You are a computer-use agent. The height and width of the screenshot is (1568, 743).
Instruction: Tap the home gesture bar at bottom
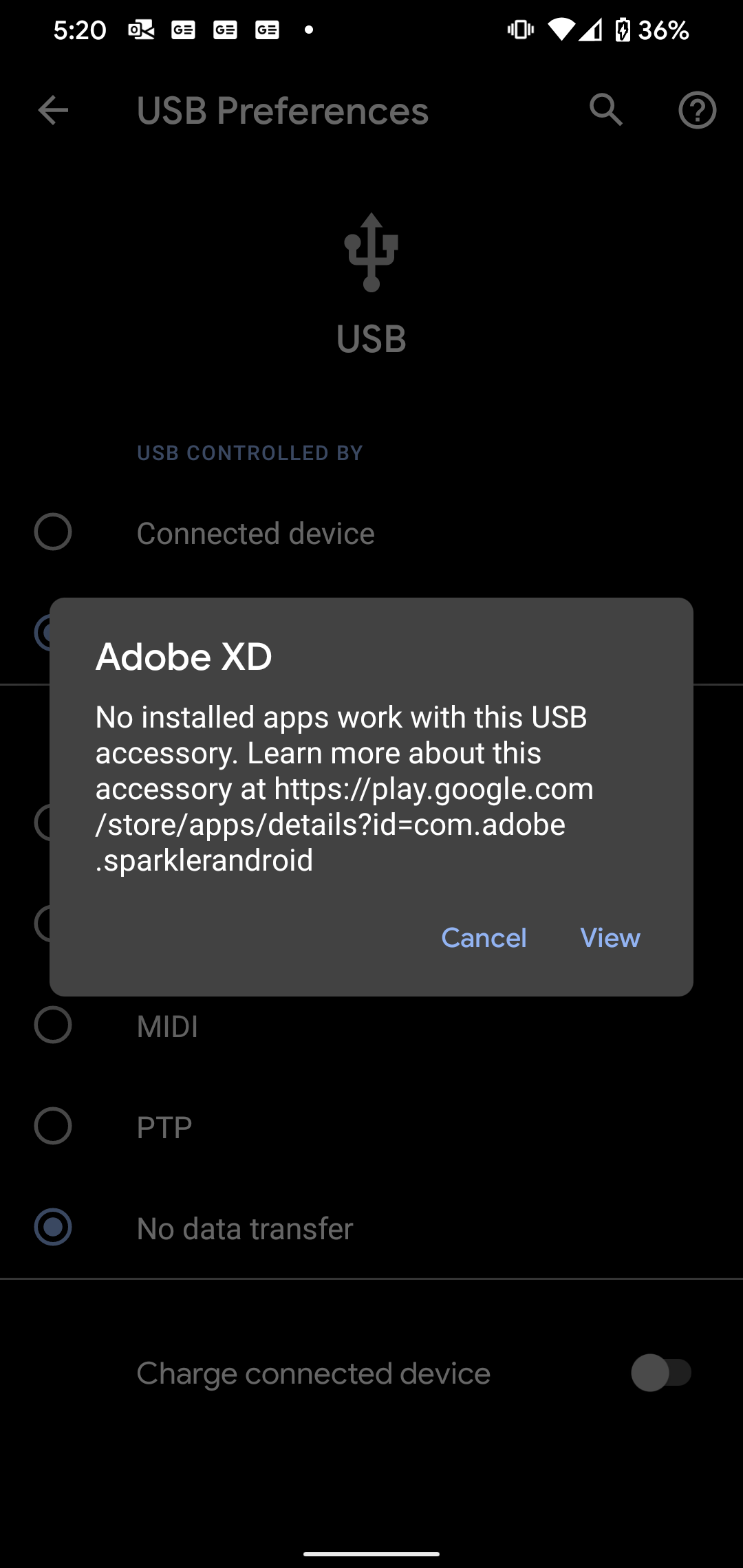pyautogui.click(x=371, y=1554)
